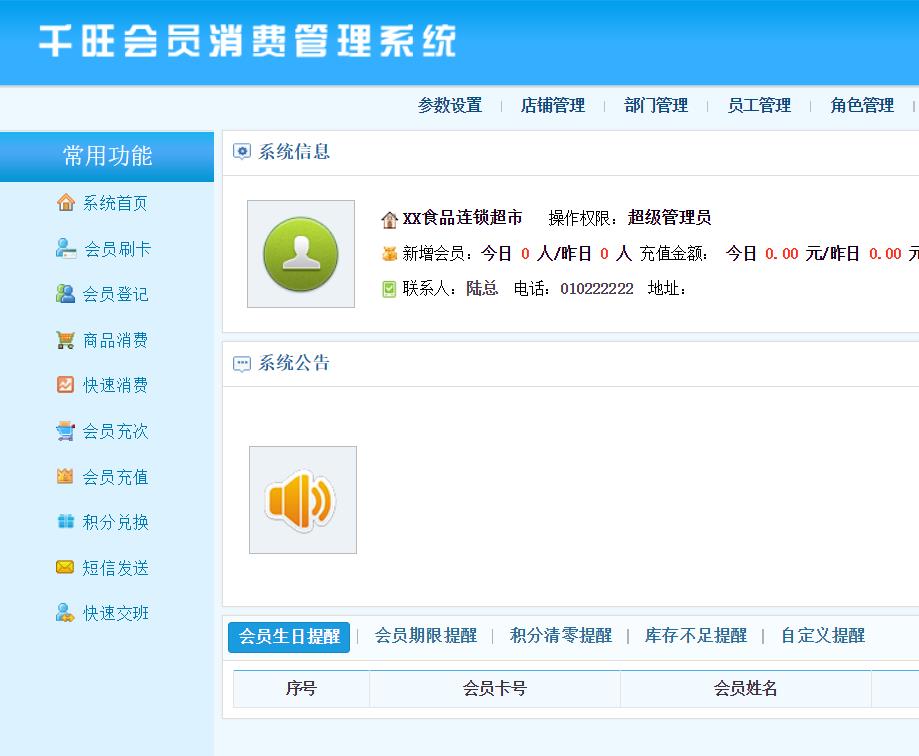The width and height of the screenshot is (919, 756).
Task: Open 部门管理 in the top menu
Action: pos(656,105)
